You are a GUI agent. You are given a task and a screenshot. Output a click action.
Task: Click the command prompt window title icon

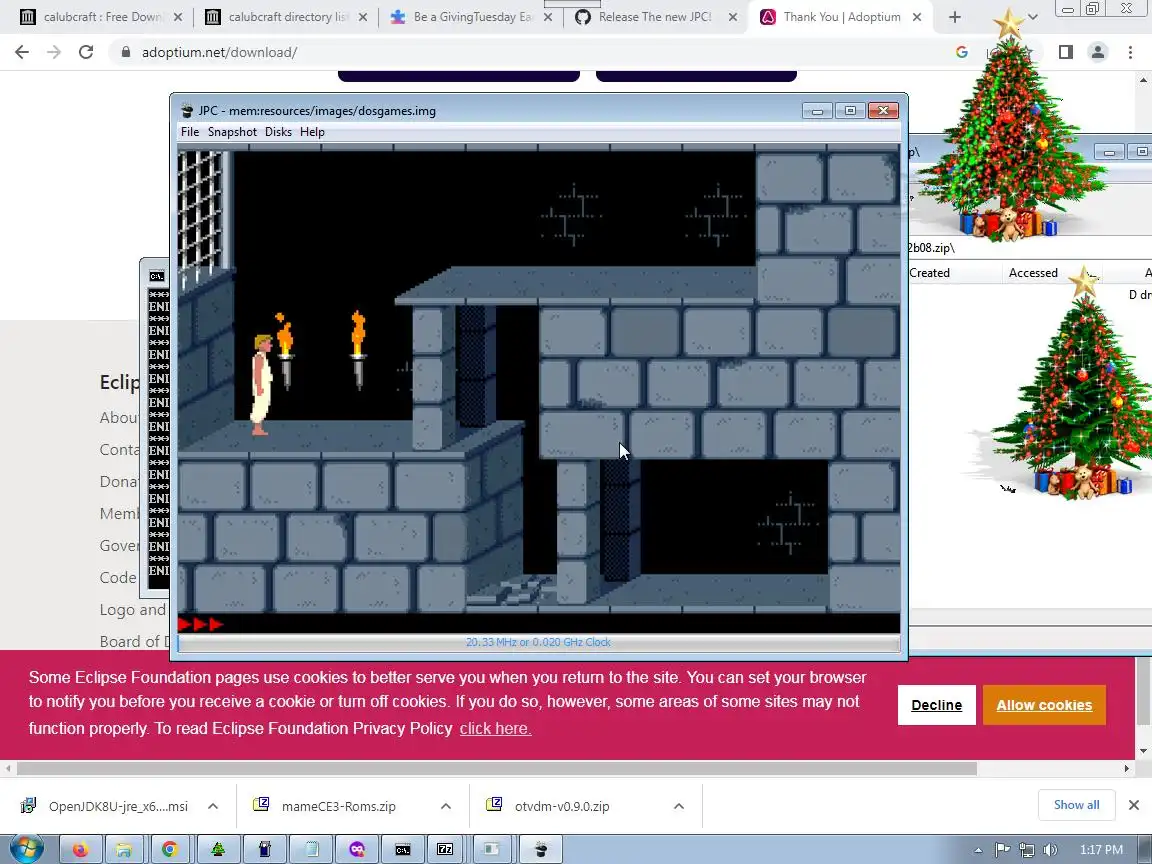pos(156,276)
